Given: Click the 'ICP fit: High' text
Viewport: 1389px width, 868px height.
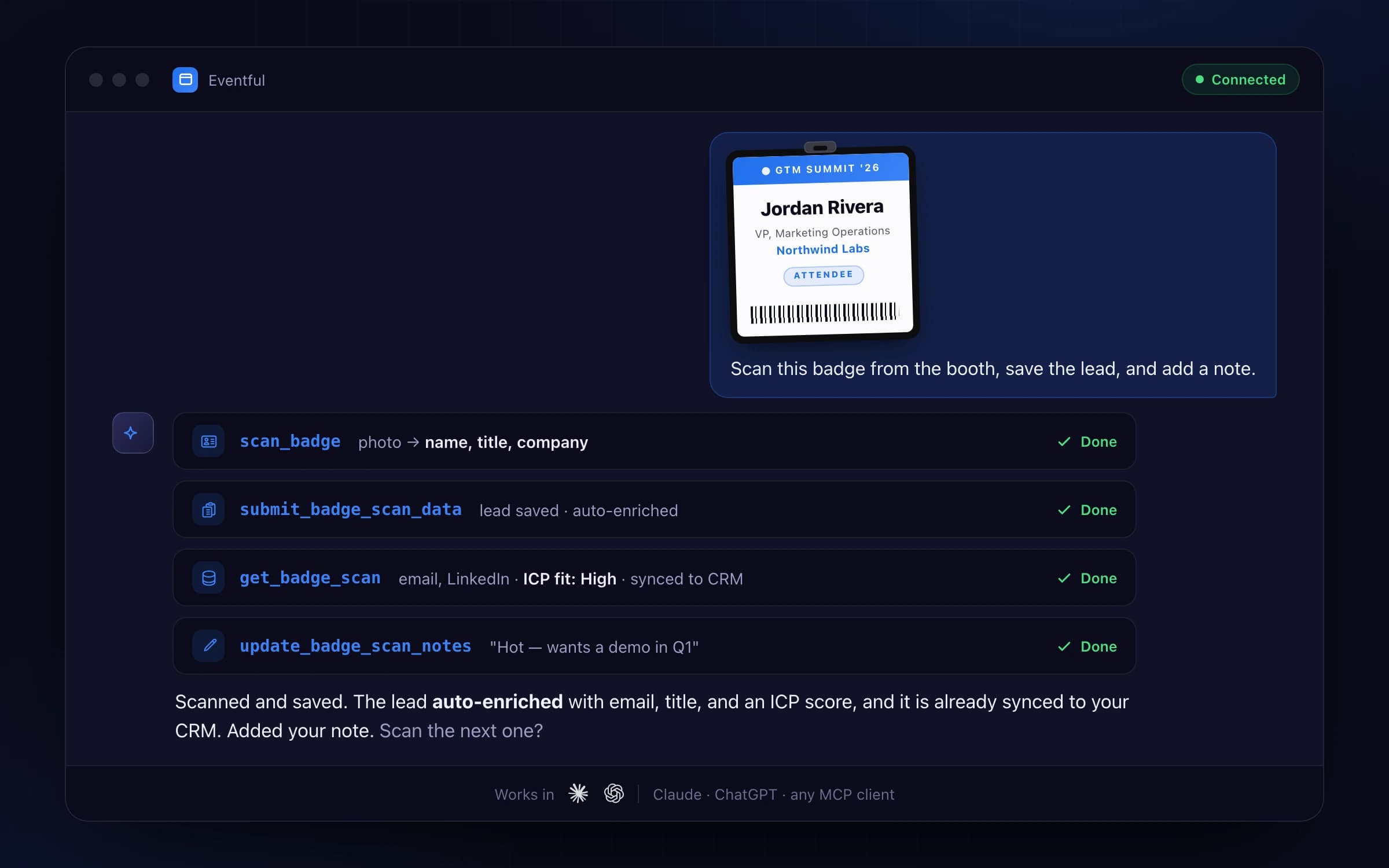Looking at the screenshot, I should pyautogui.click(x=569, y=579).
